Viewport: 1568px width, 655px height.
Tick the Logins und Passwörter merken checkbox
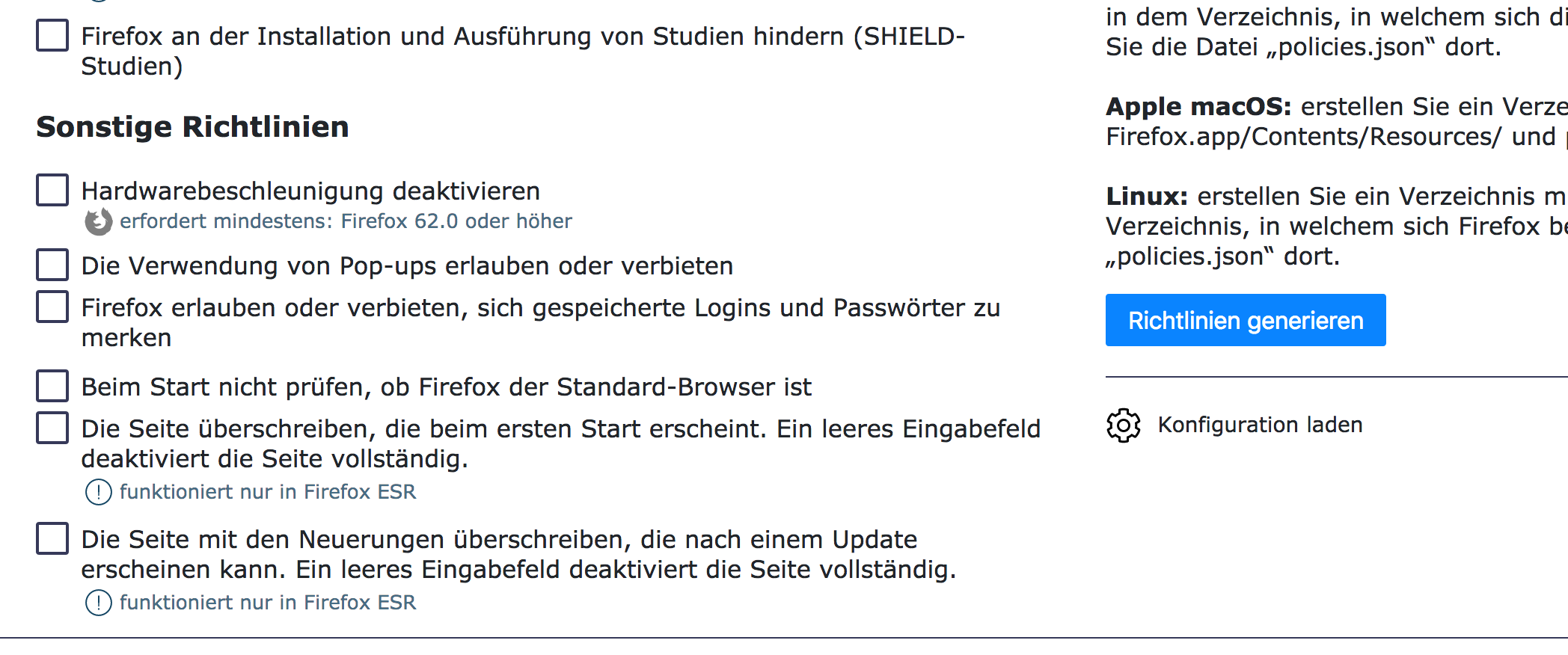coord(52,307)
